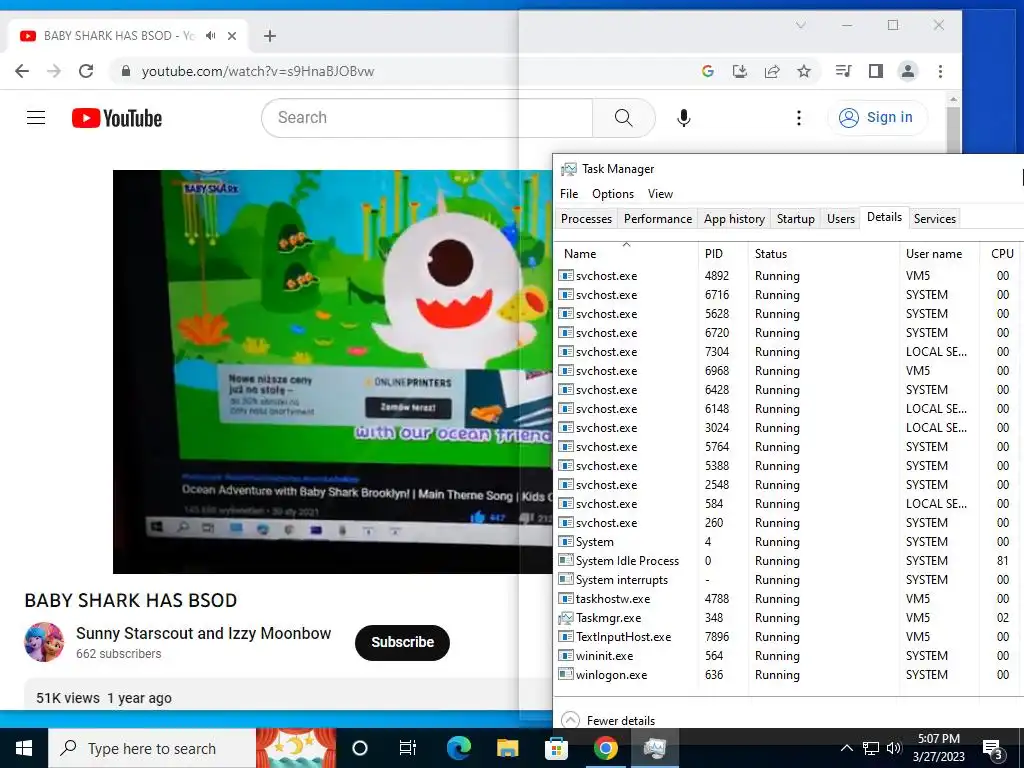Screen dimensions: 1024x768
Task: Click the Google icon in address bar
Action: (x=707, y=71)
